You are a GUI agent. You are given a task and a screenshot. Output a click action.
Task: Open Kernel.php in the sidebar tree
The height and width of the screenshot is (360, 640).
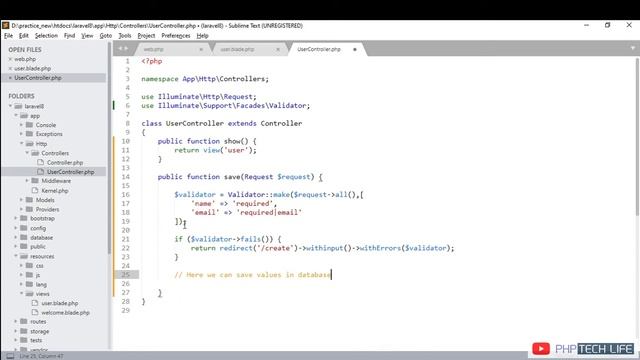[x=55, y=191]
